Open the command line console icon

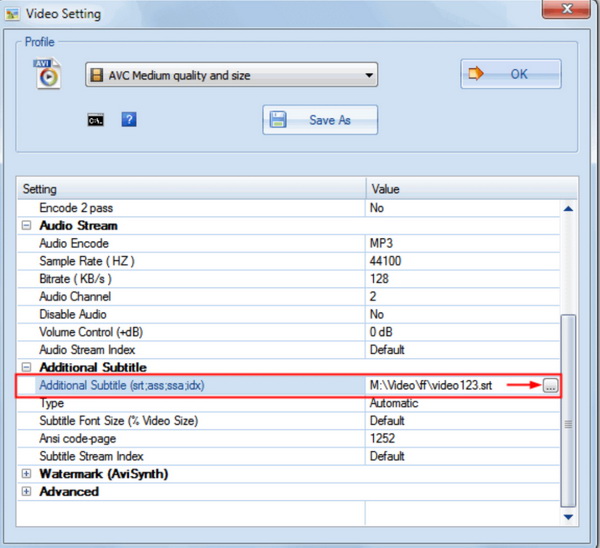click(x=96, y=120)
